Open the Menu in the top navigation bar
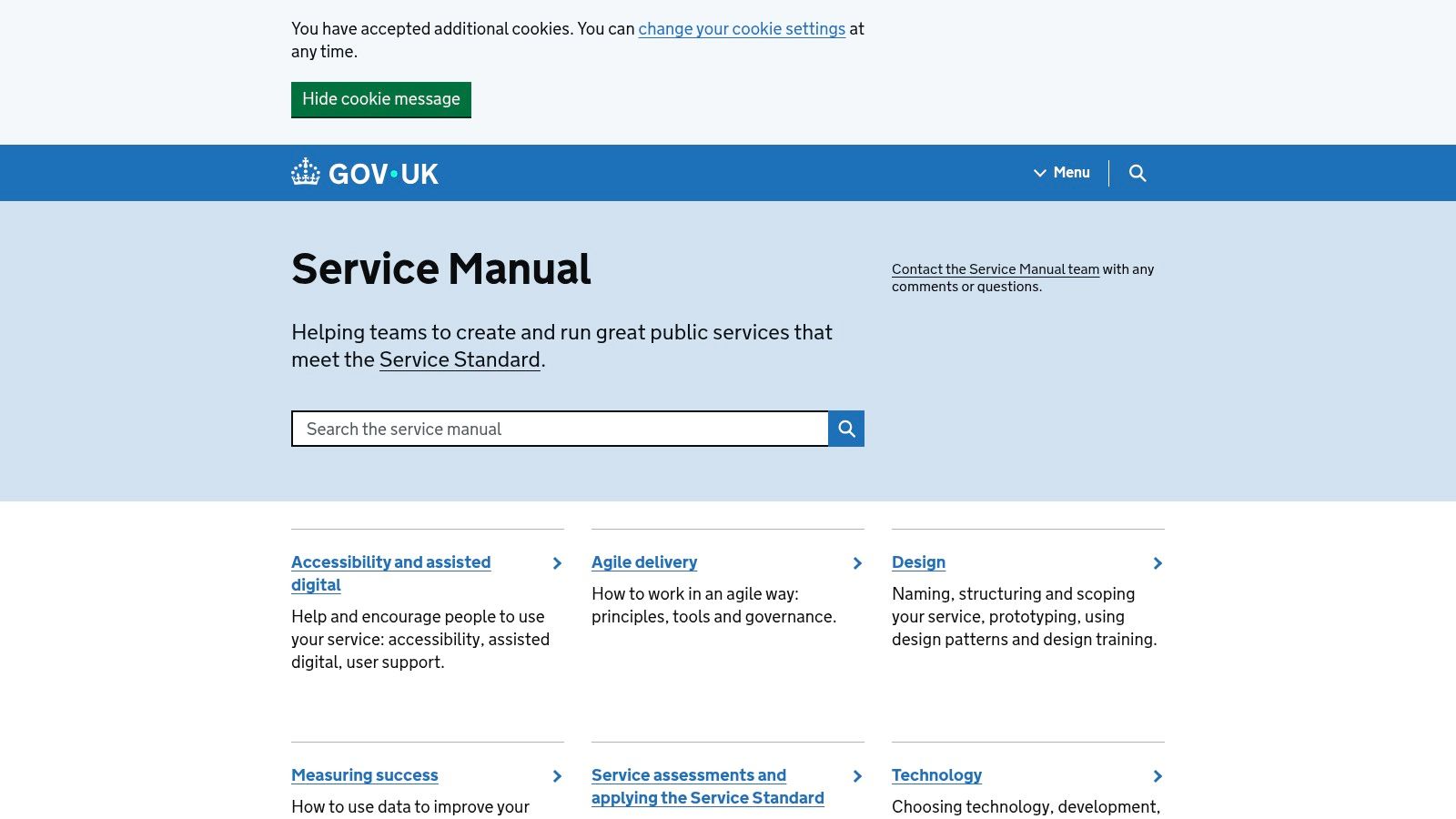This screenshot has width=1456, height=819. (1061, 173)
